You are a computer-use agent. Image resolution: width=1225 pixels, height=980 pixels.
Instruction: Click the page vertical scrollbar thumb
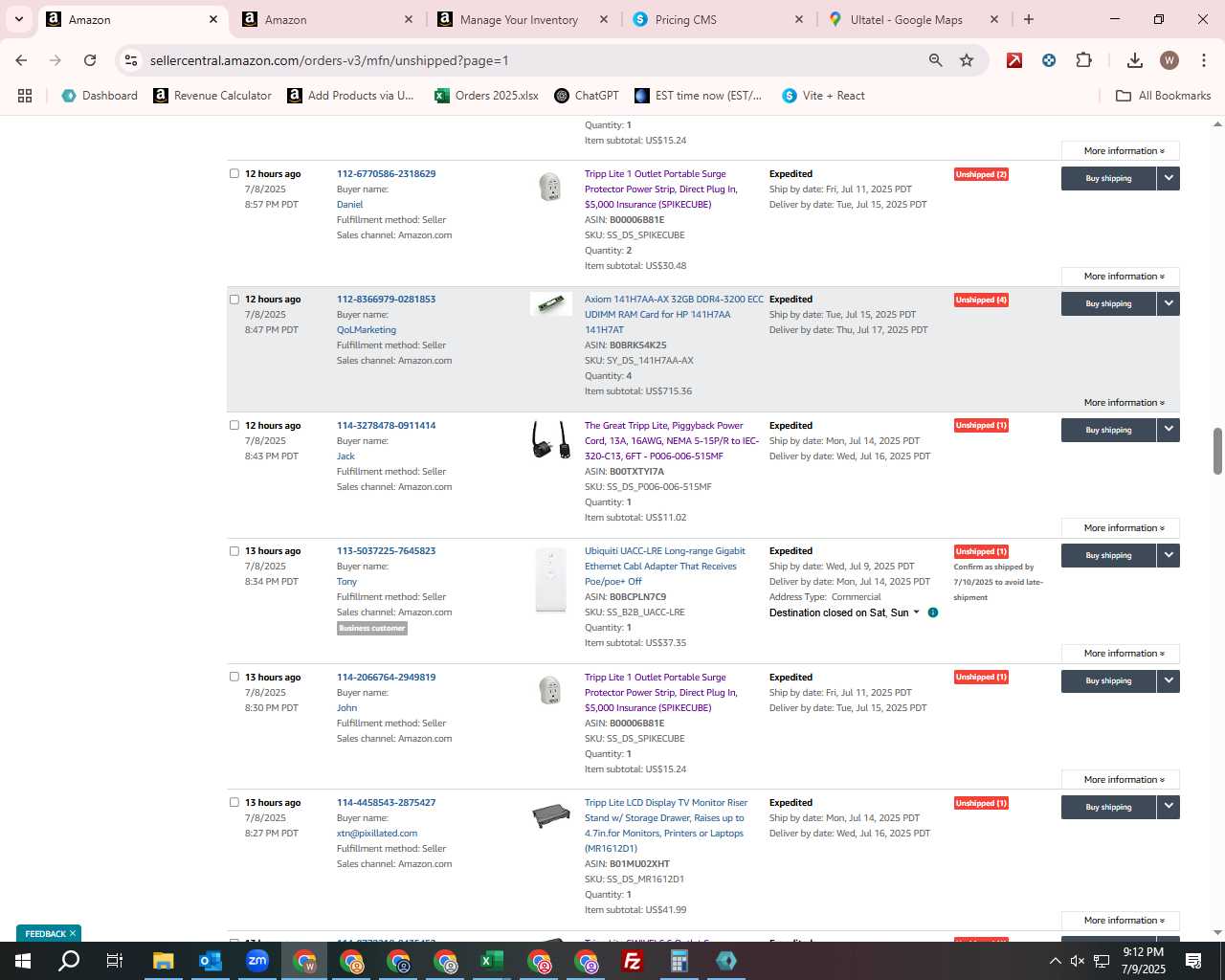click(1217, 450)
